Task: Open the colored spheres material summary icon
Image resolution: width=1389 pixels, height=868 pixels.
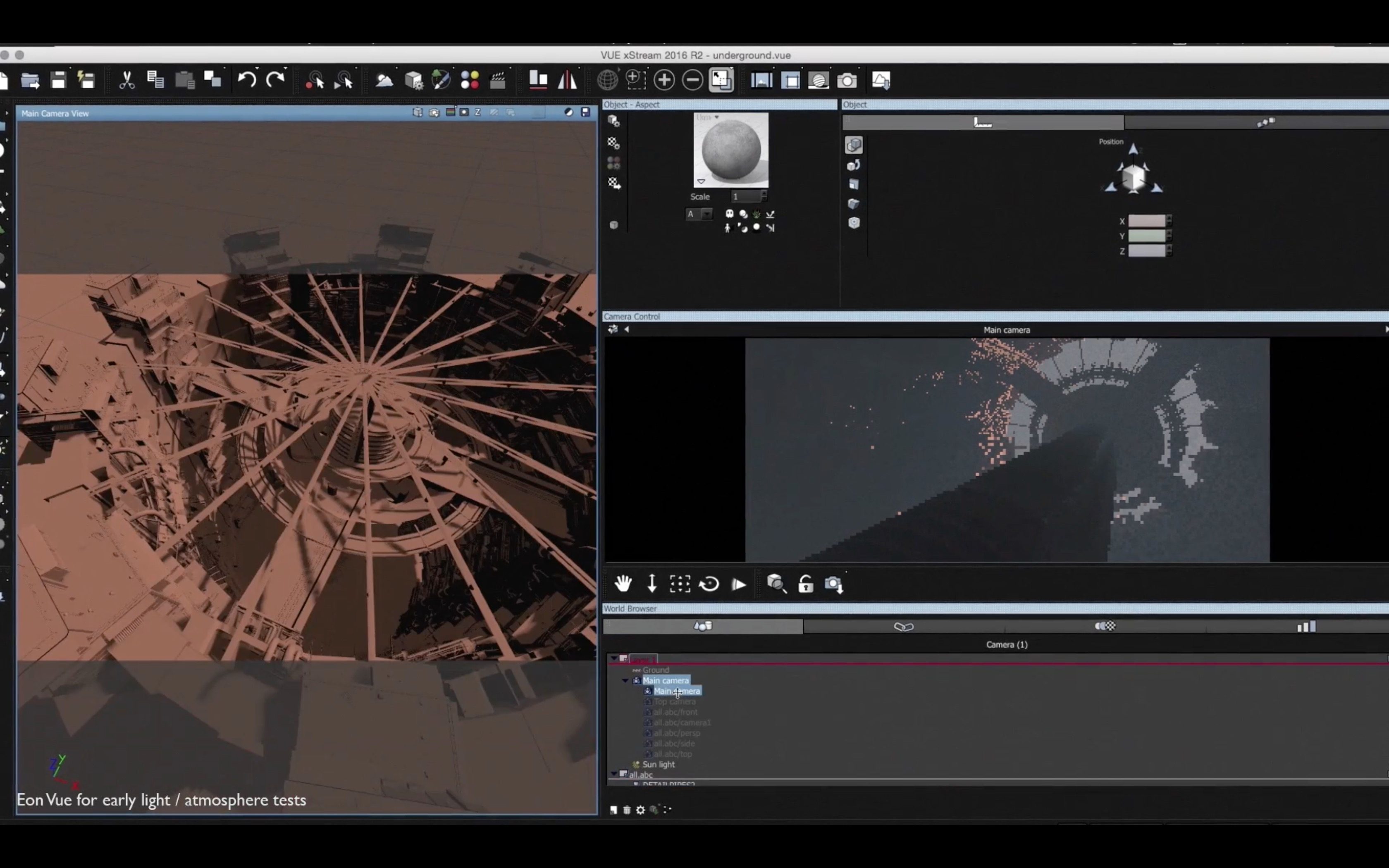Action: pyautogui.click(x=470, y=80)
